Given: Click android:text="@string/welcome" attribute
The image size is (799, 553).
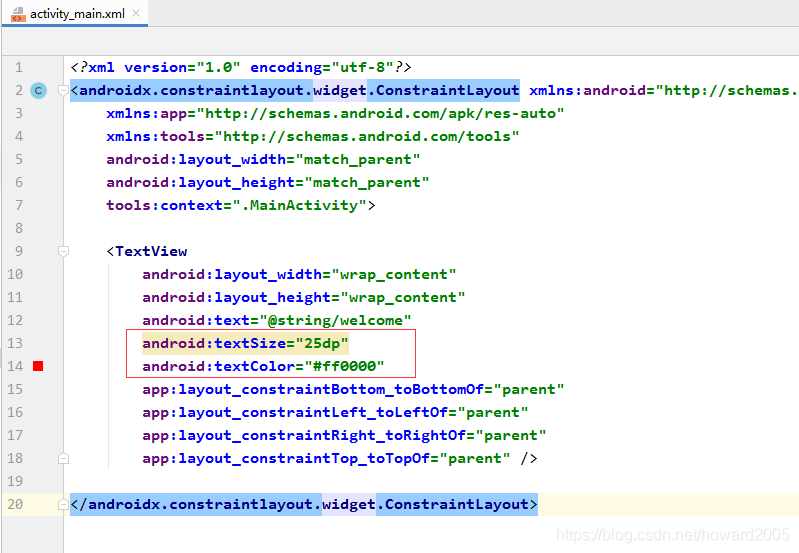Looking at the screenshot, I should (277, 321).
